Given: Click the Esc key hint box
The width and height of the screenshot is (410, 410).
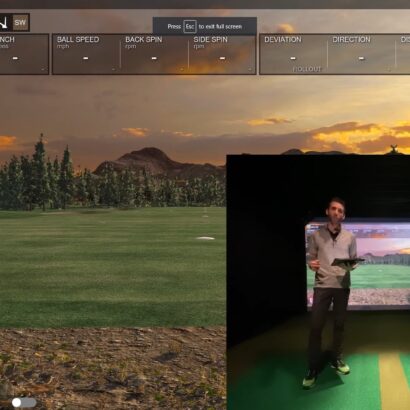Looking at the screenshot, I should tap(190, 26).
